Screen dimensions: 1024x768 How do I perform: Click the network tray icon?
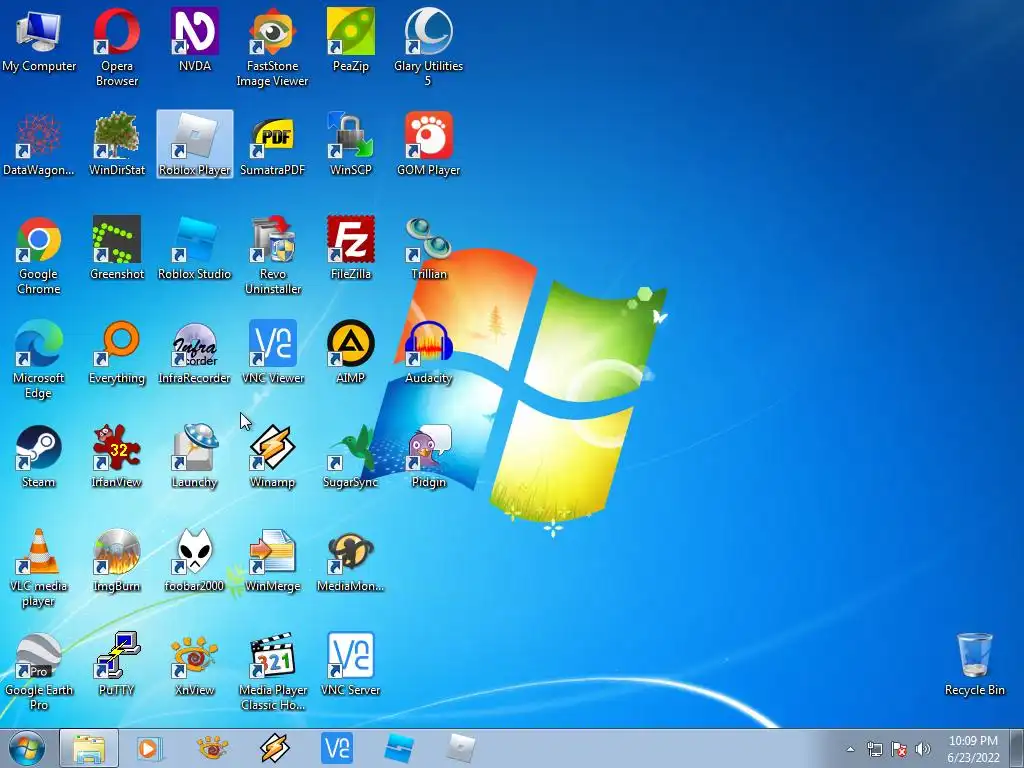(x=874, y=749)
